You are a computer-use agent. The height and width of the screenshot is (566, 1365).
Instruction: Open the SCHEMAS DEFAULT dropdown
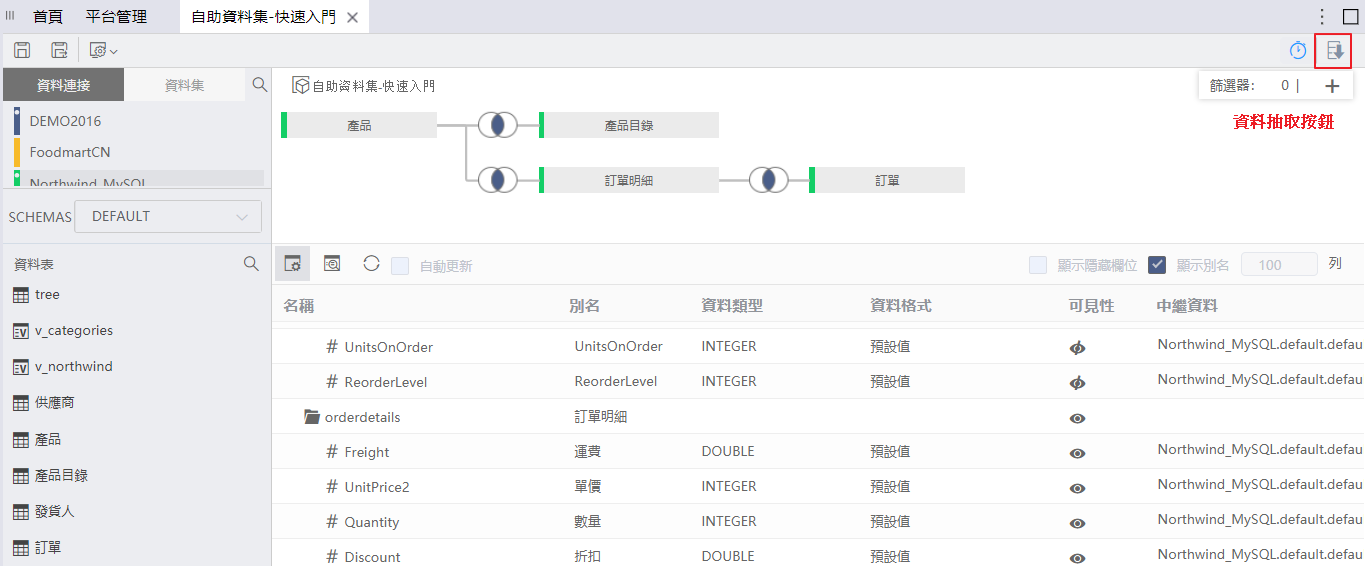pyautogui.click(x=168, y=216)
